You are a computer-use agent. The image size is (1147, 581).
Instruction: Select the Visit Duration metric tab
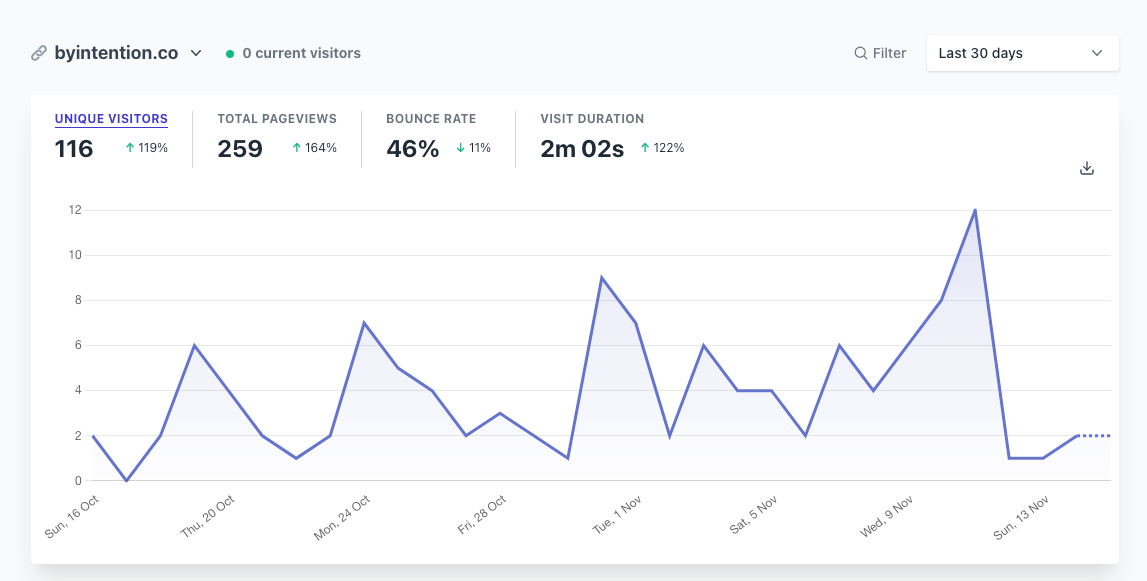[x=593, y=119]
